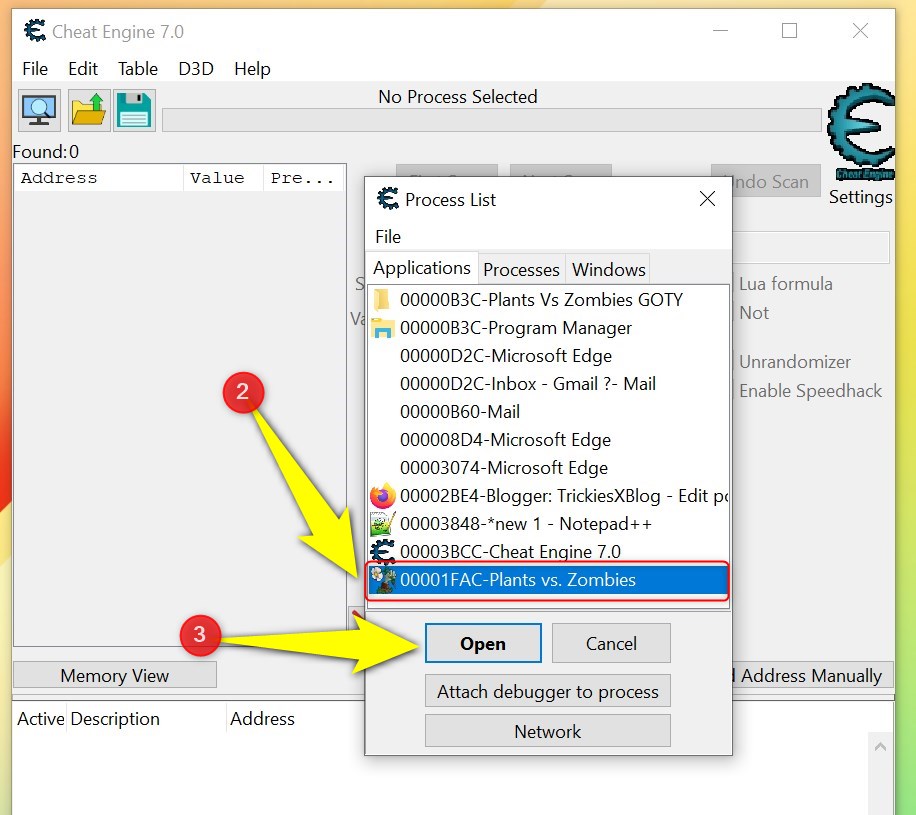Toggle the Lua formula option
916x815 pixels.
pos(785,284)
